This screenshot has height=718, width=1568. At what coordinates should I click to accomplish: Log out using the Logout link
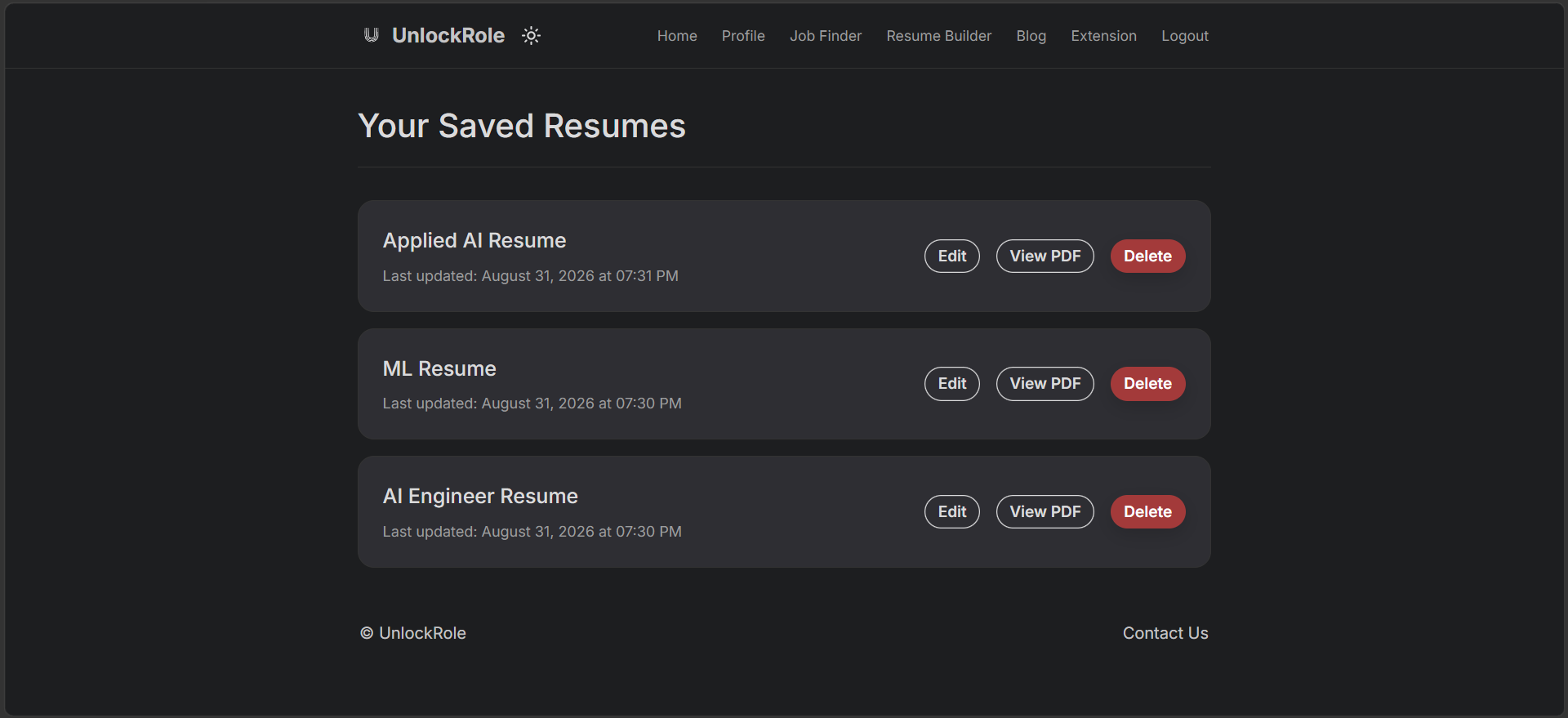tap(1185, 36)
